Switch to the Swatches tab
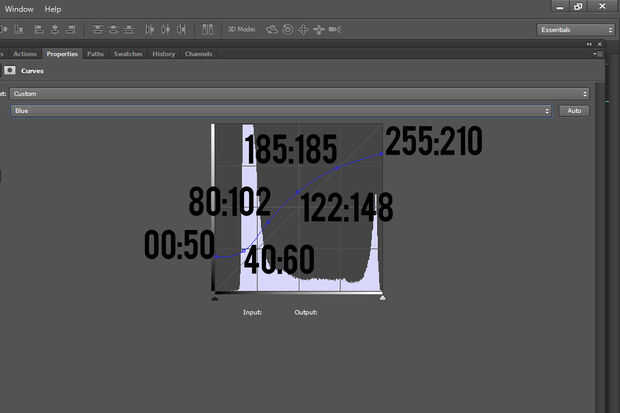 (128, 54)
